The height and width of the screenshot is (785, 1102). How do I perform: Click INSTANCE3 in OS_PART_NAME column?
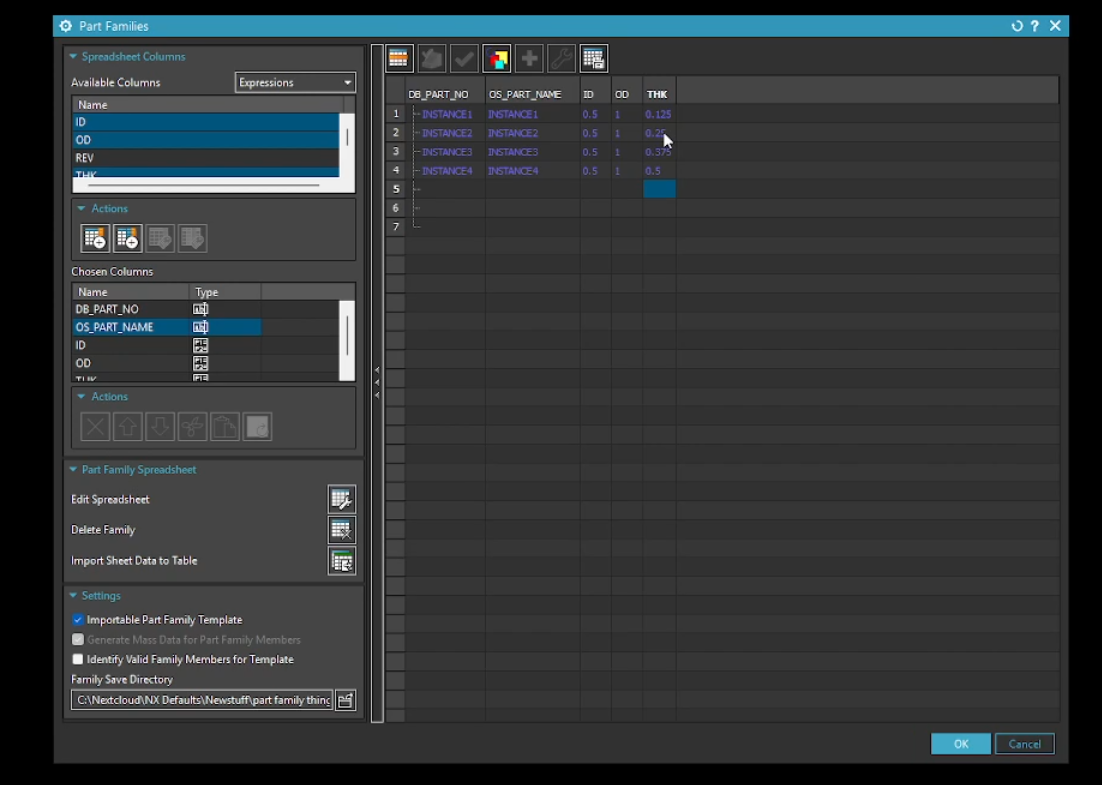(x=512, y=152)
